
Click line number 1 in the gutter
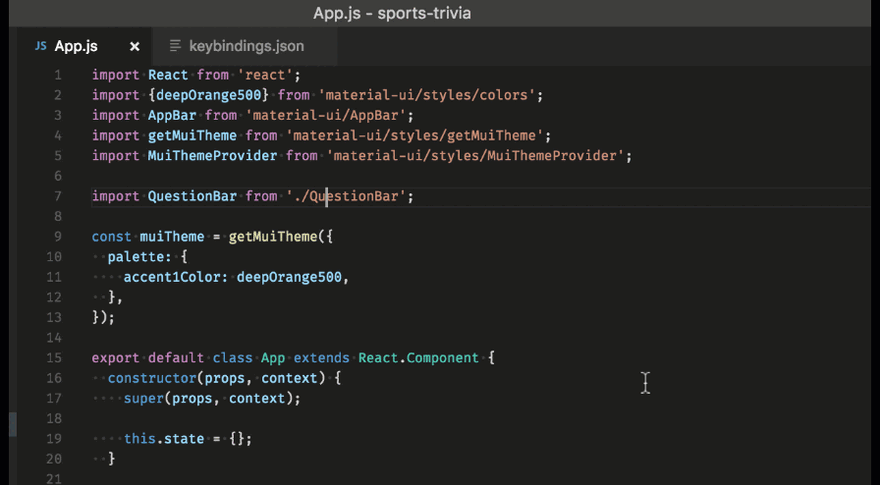click(x=58, y=75)
